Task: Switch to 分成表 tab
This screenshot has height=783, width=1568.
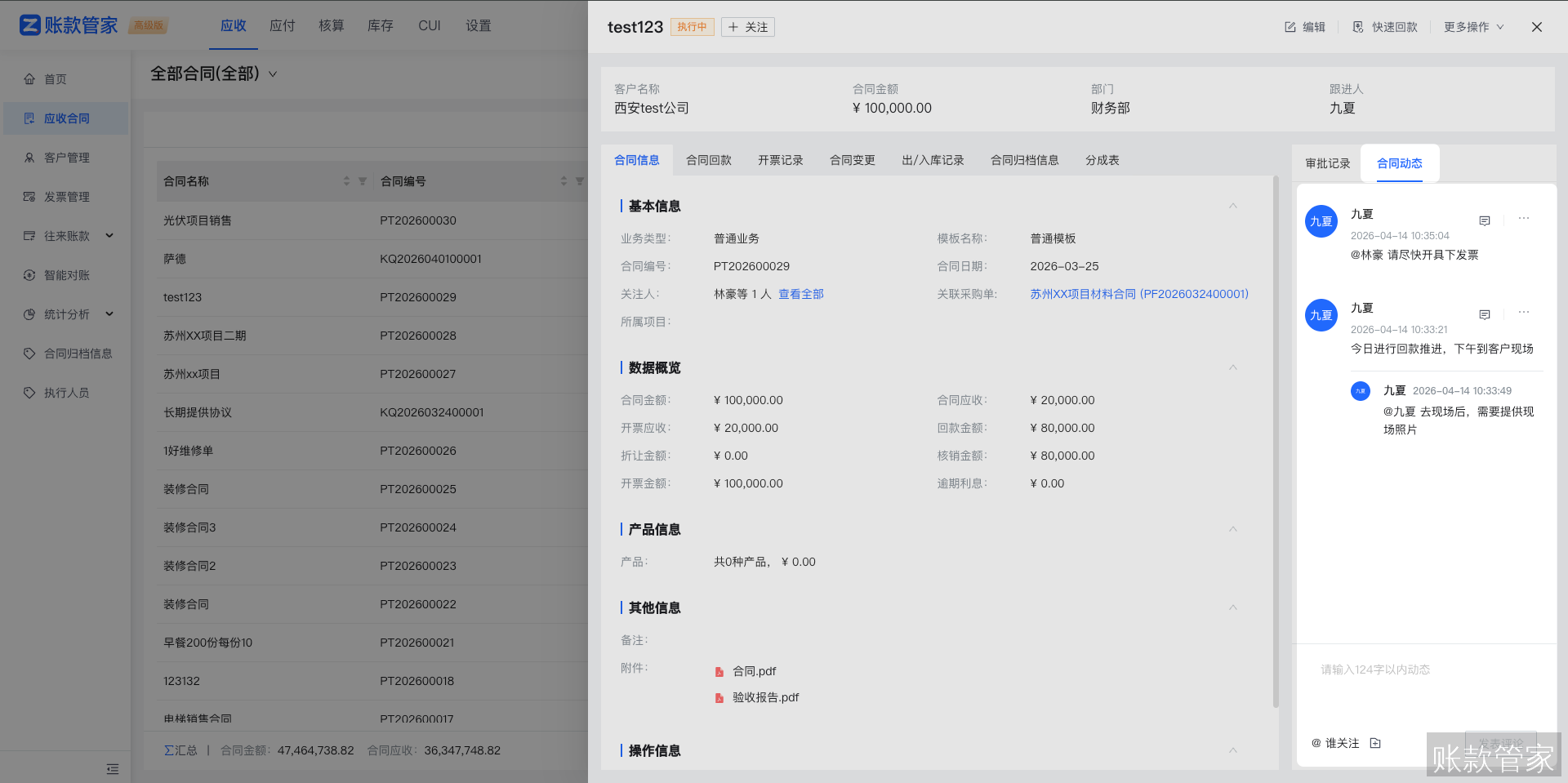Action: pos(1102,160)
